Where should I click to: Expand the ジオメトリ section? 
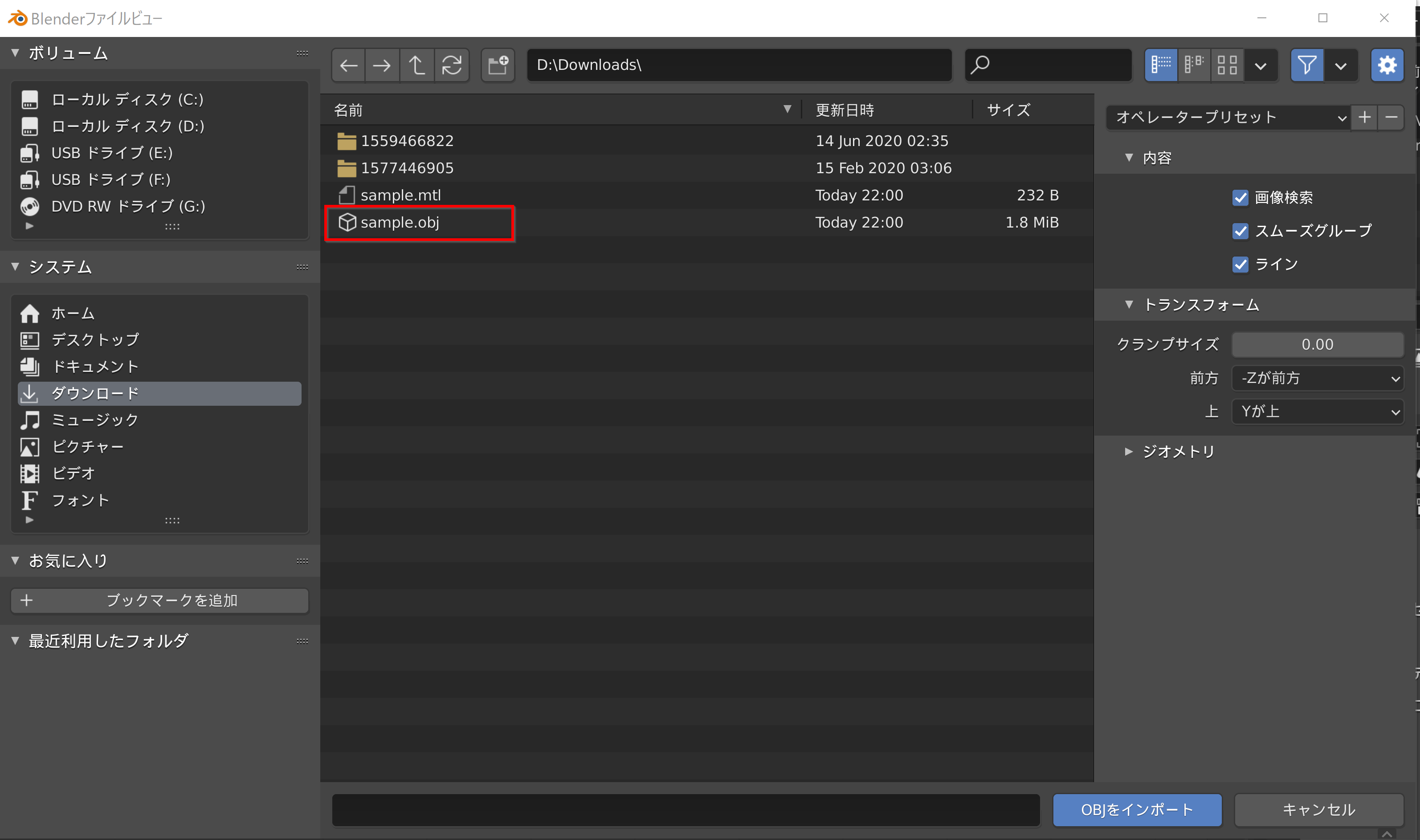[1129, 452]
